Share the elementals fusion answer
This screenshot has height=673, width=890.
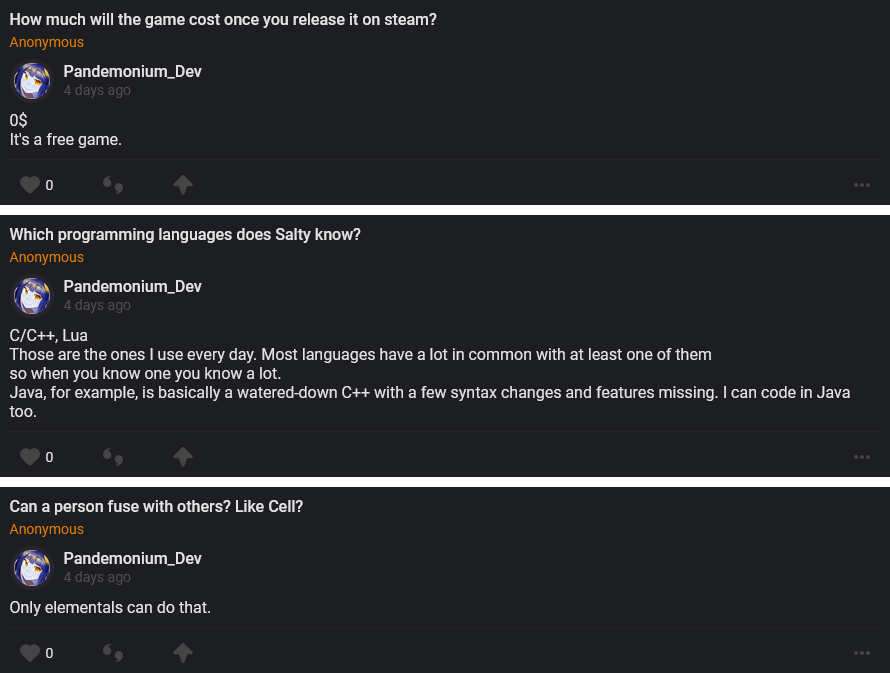coord(182,653)
